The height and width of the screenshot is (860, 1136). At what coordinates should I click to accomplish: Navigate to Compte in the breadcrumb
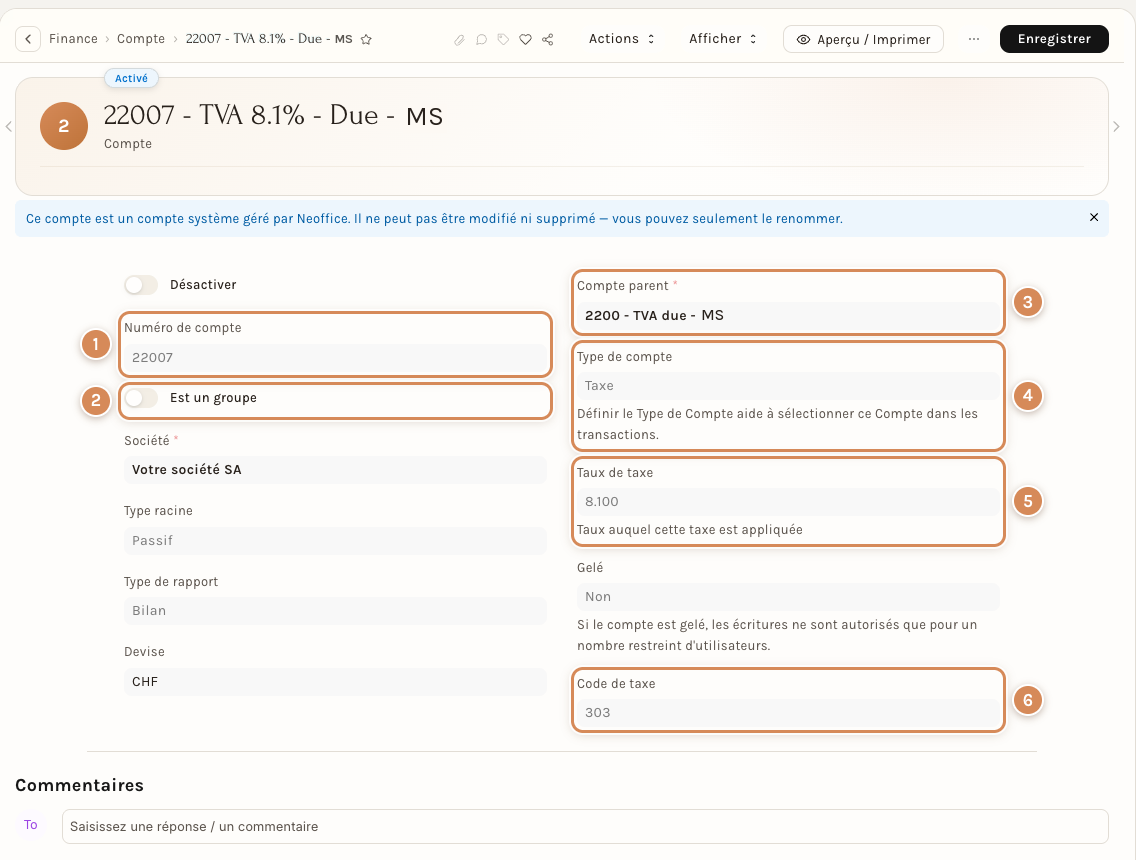tap(141, 39)
